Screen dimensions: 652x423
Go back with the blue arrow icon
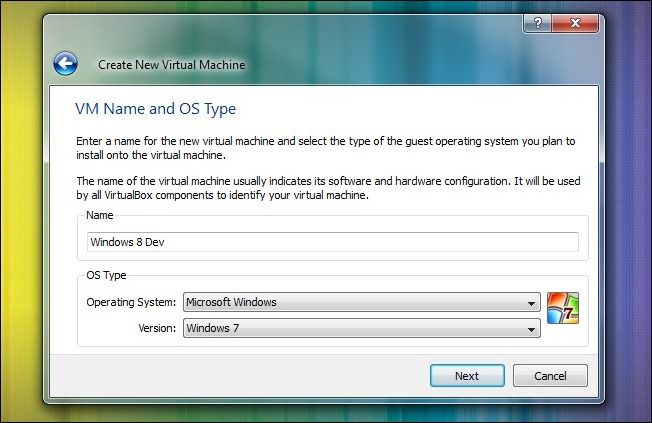(x=65, y=64)
